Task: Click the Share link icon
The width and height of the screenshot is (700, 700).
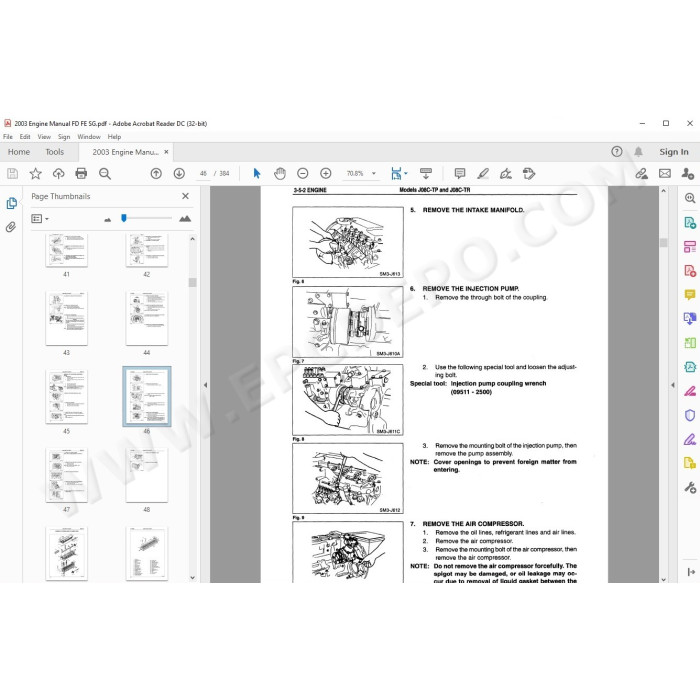Action: pyautogui.click(x=642, y=173)
